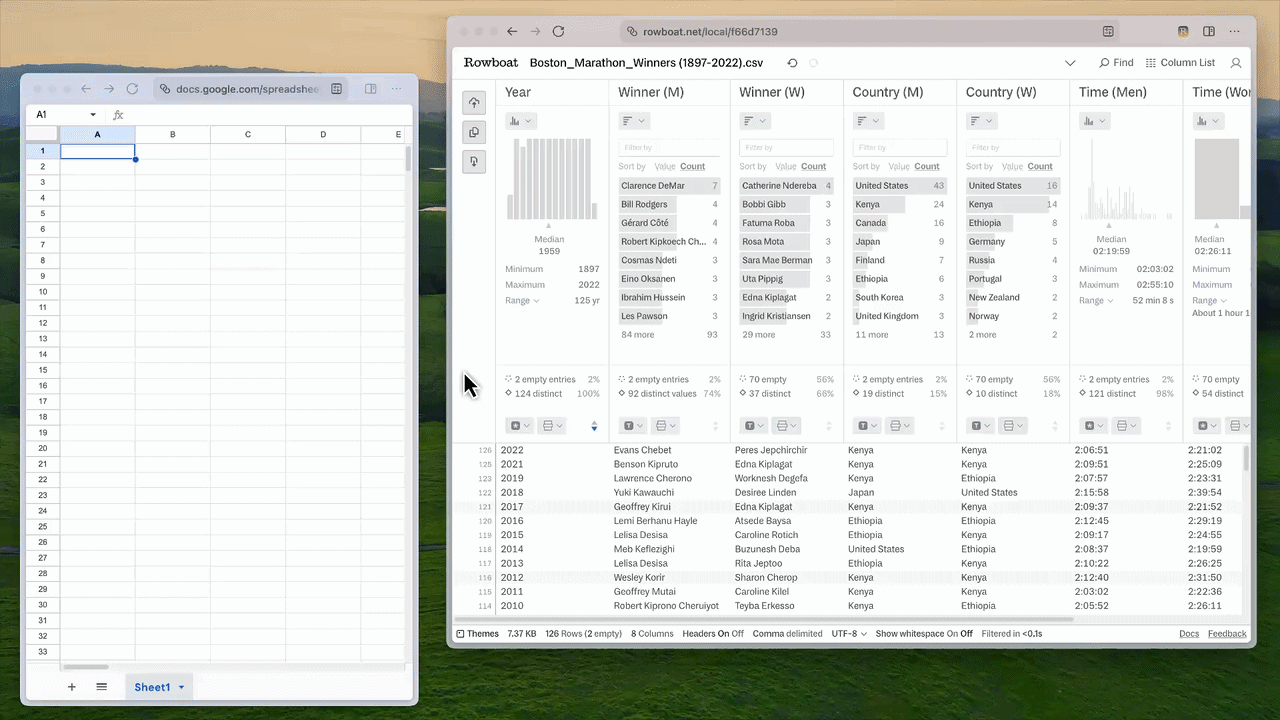Screen dimensions: 1280x720
Task: Click the sort arrows for the Year column
Action: tap(594, 426)
